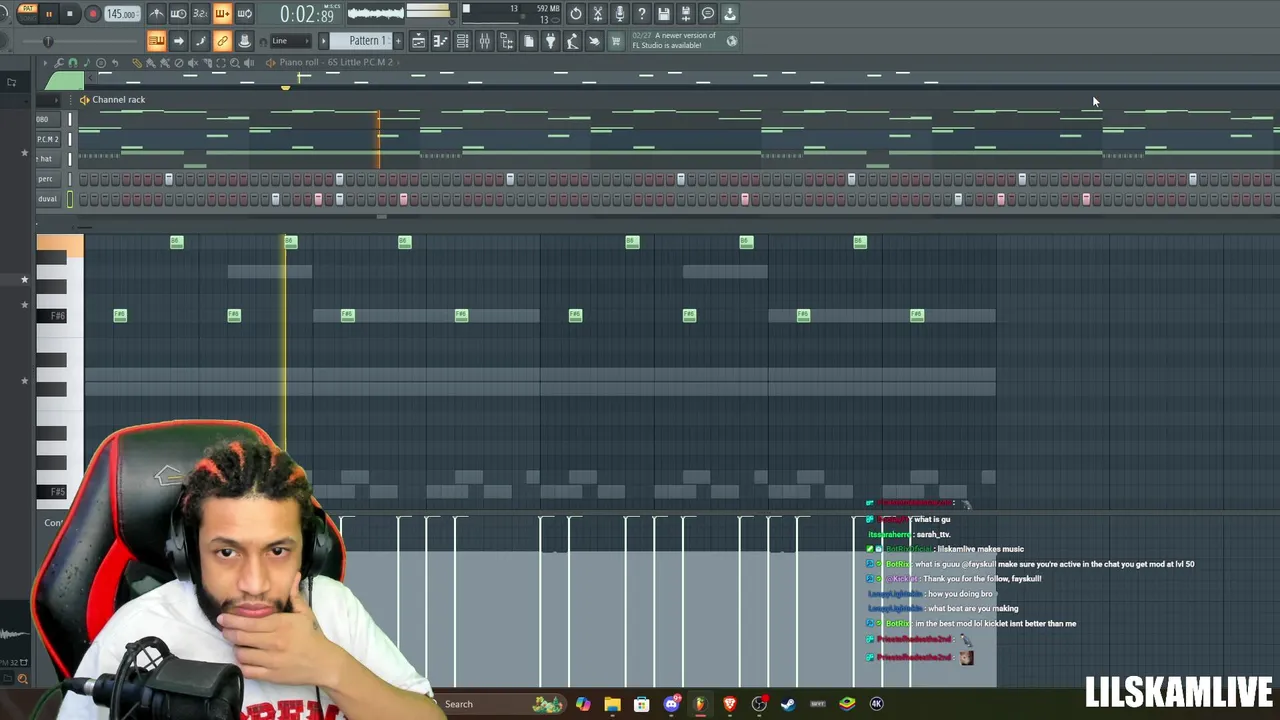
Task: Open the Channel rack menu title
Action: click(x=118, y=100)
